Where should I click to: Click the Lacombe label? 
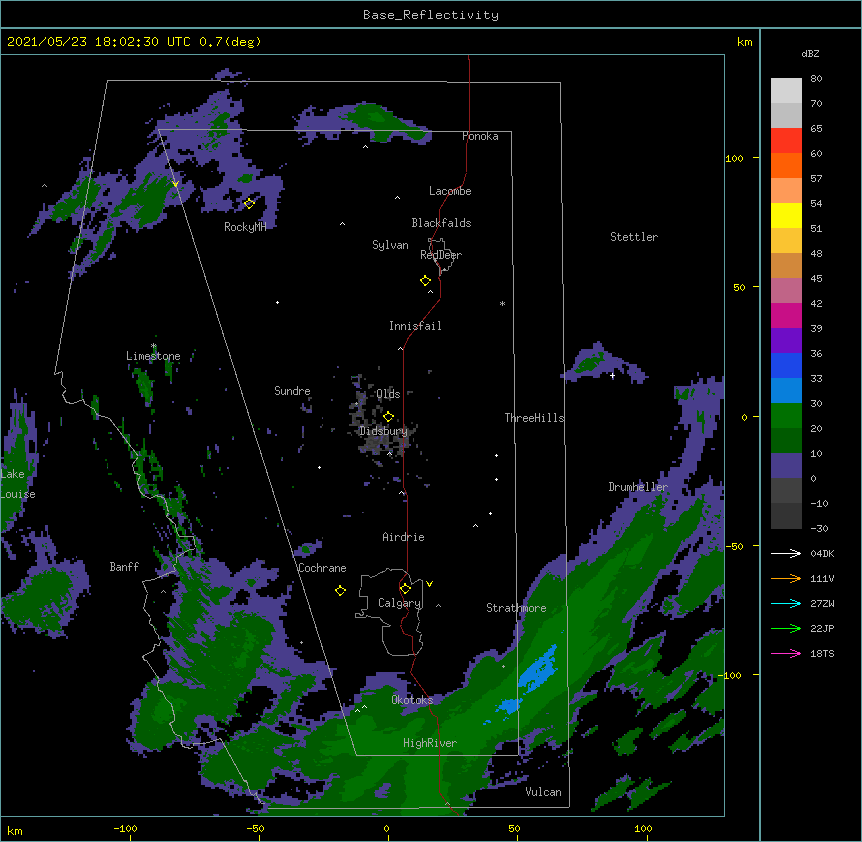[x=450, y=191]
